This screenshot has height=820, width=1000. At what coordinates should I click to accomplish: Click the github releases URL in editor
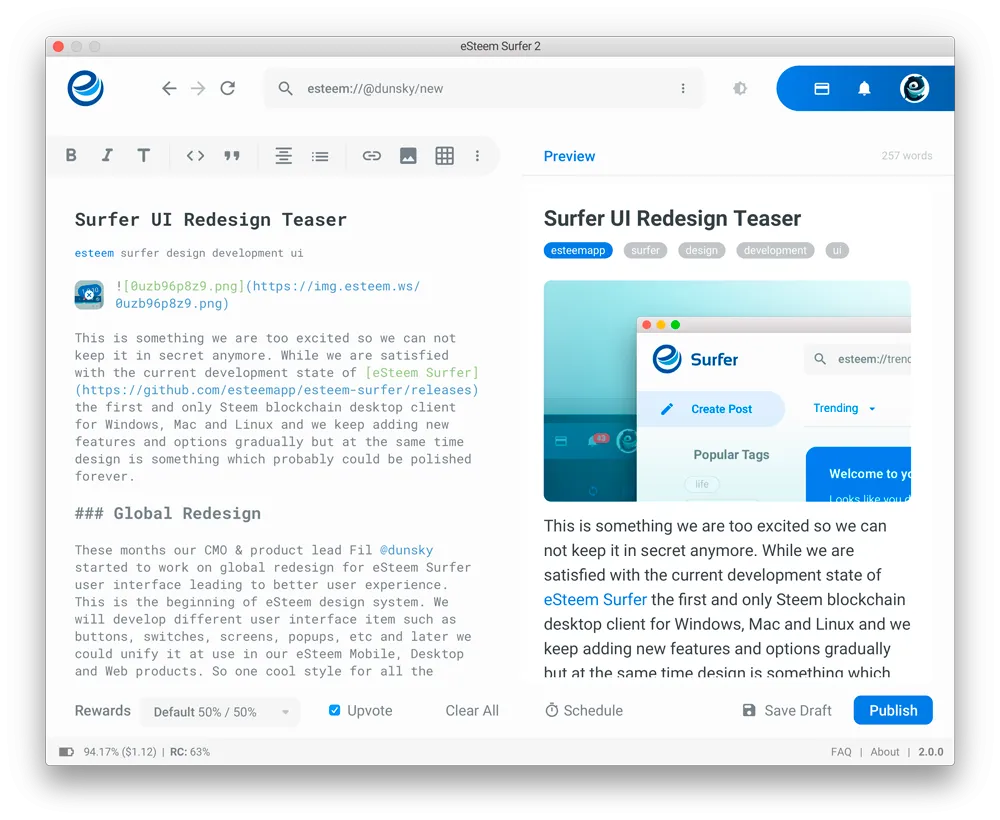click(277, 390)
